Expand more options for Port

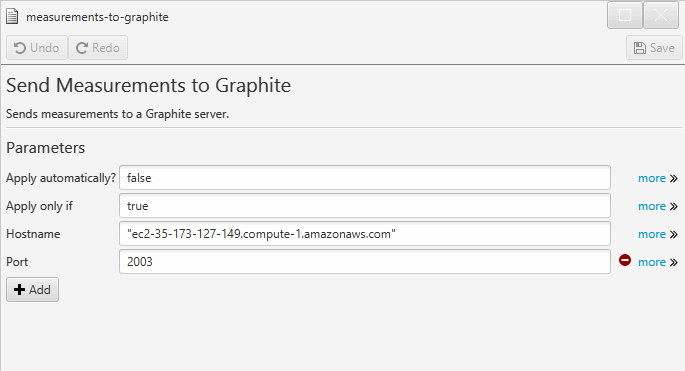click(652, 262)
